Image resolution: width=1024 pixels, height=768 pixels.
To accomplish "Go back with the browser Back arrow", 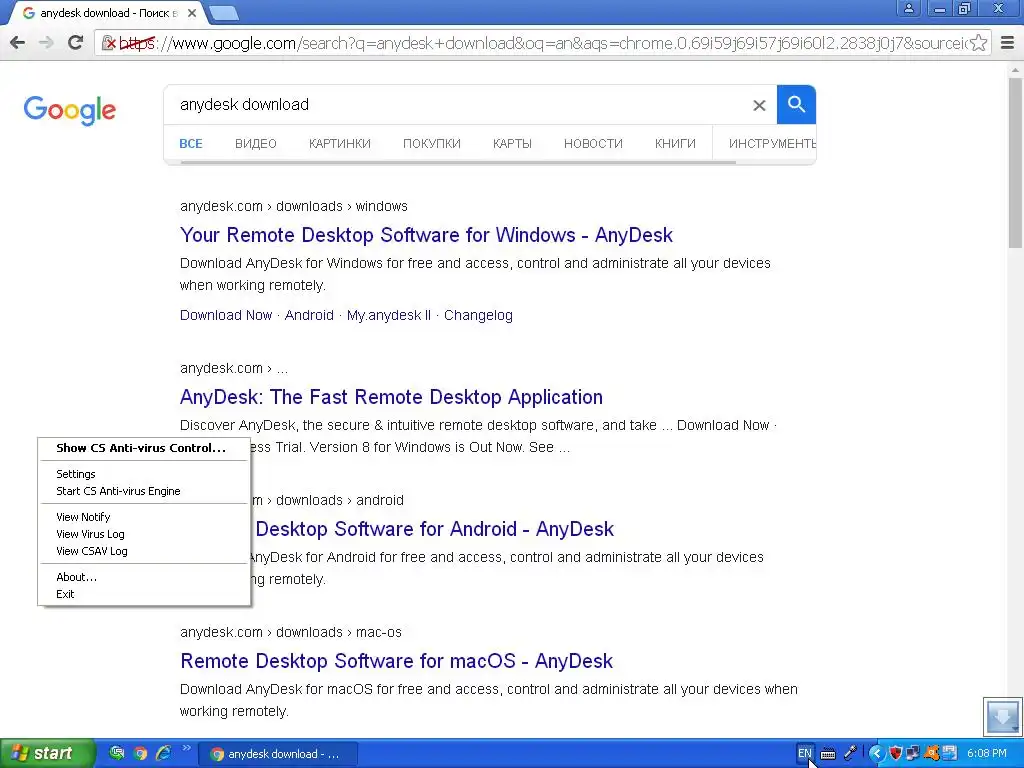I will (x=18, y=43).
